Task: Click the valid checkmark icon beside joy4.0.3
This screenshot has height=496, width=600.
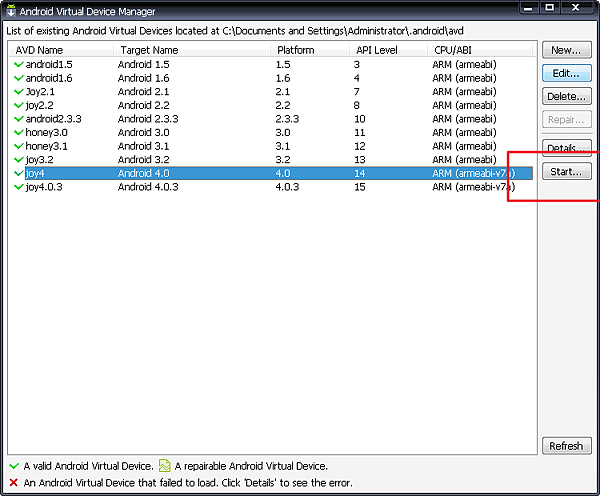Action: coord(18,187)
